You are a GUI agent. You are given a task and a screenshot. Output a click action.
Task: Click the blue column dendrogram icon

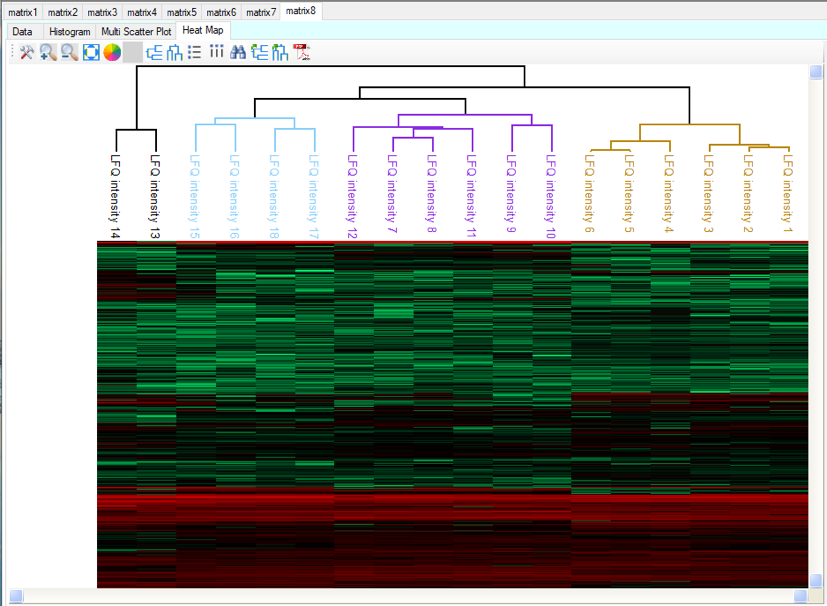tap(174, 52)
